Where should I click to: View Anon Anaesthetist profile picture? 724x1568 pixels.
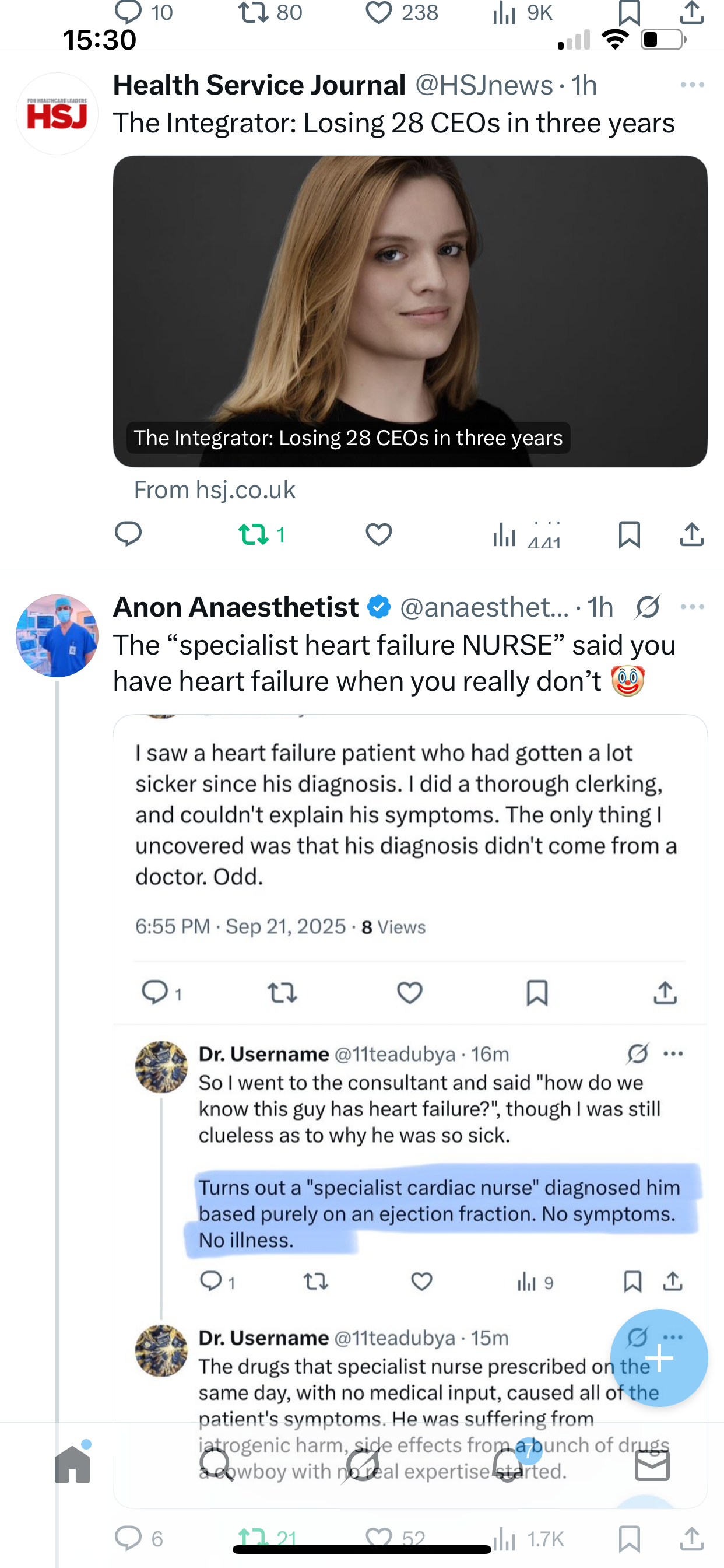(57, 635)
